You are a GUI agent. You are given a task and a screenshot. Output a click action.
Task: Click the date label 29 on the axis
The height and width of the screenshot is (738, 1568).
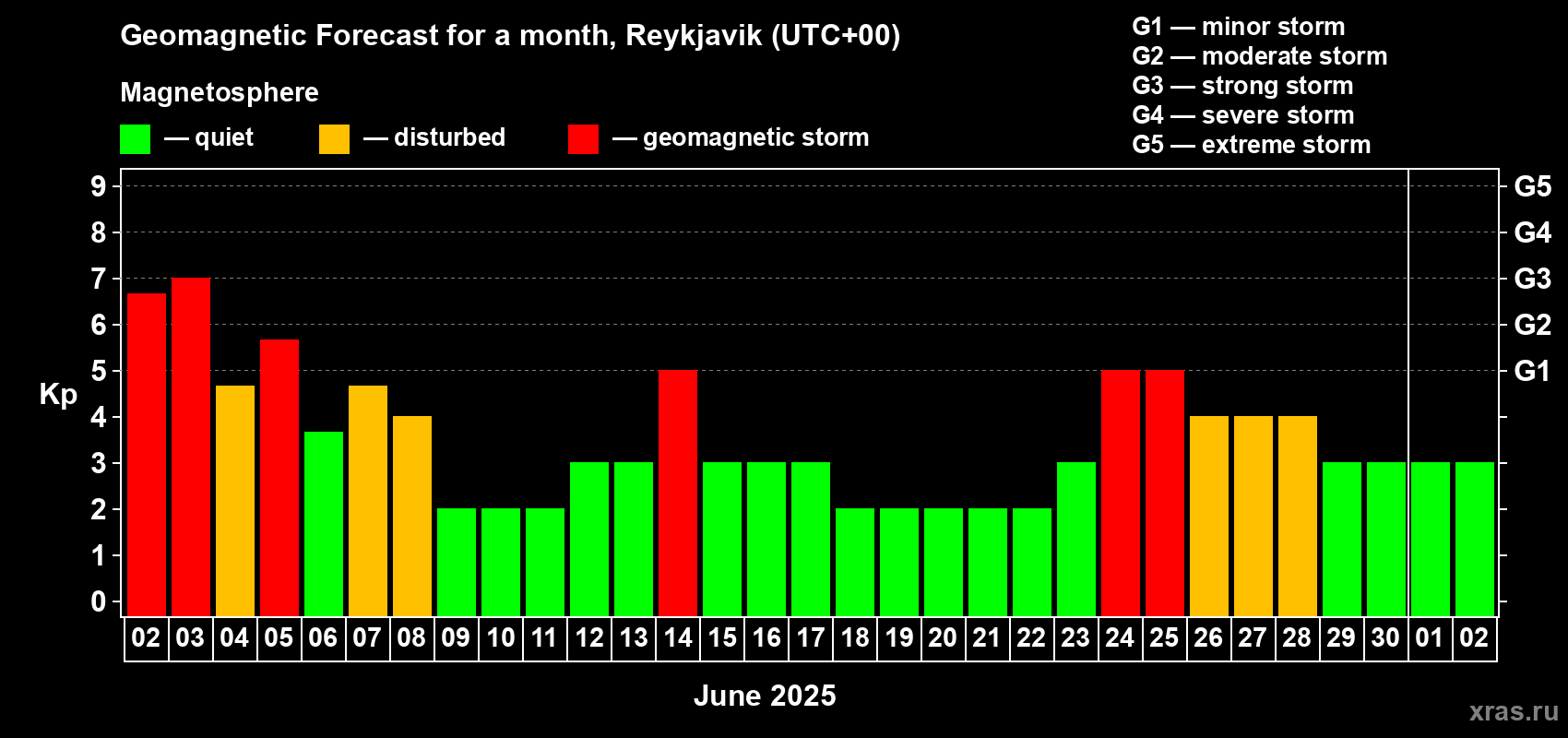pyautogui.click(x=1342, y=638)
